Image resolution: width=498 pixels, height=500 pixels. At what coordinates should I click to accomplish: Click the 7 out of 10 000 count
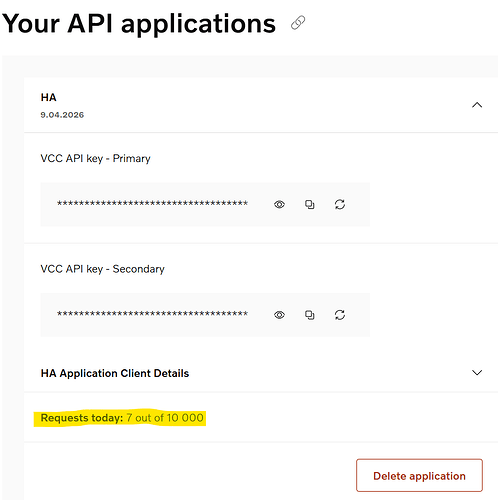pyautogui.click(x=165, y=418)
